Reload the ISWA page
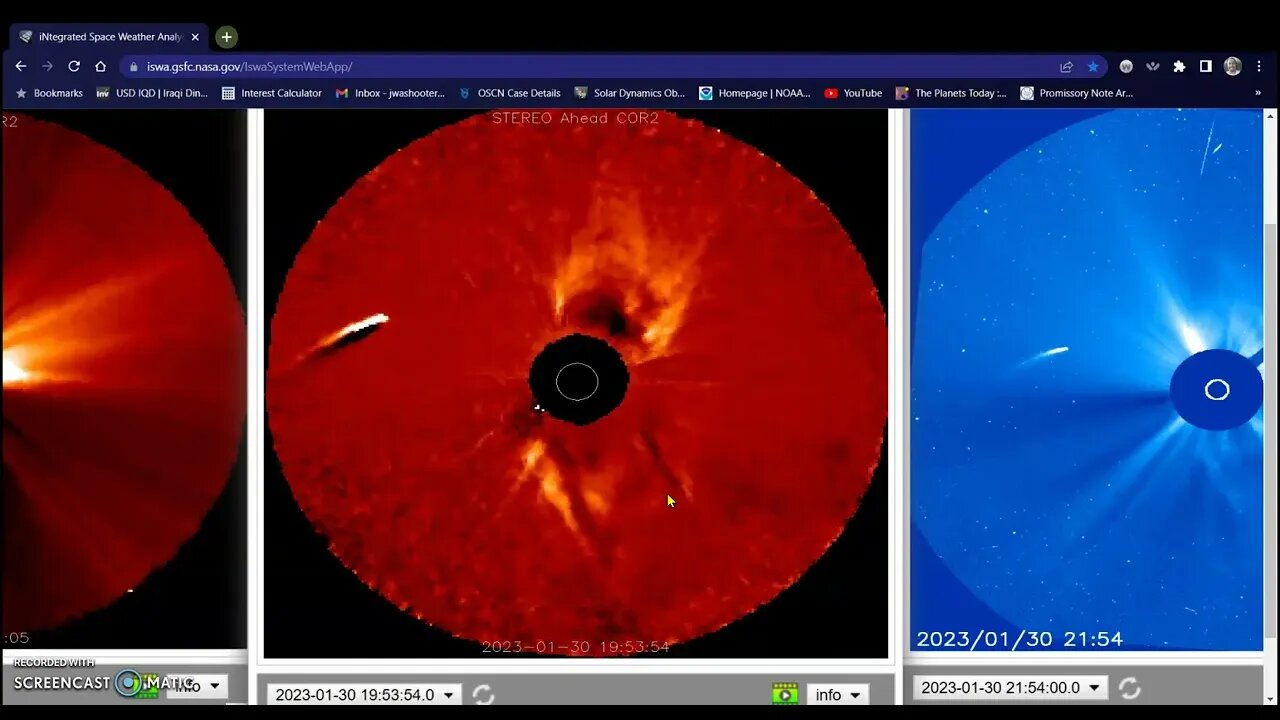 (x=74, y=66)
